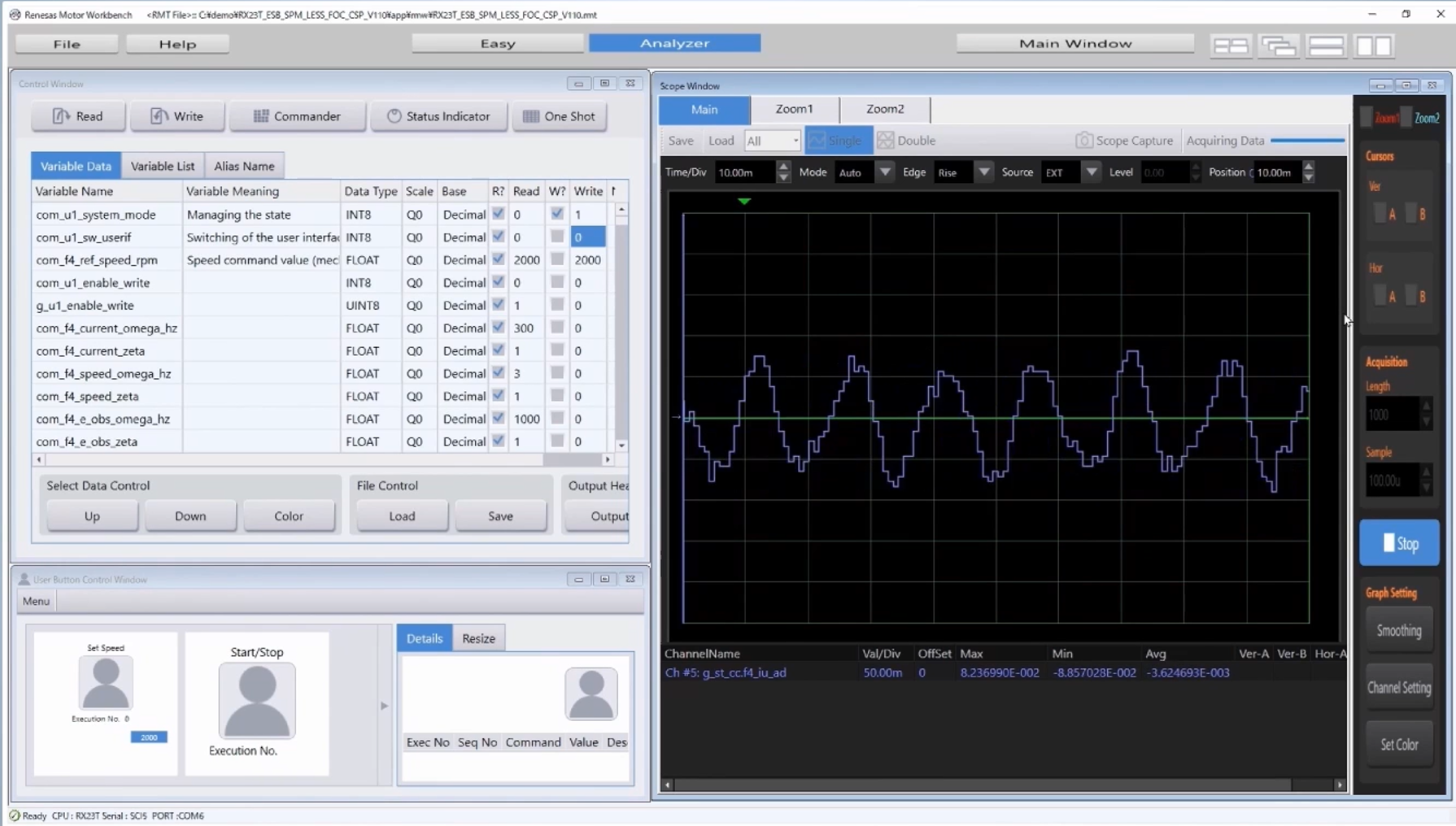The image size is (1456, 826).
Task: Switch to Double graph view
Action: coord(906,141)
